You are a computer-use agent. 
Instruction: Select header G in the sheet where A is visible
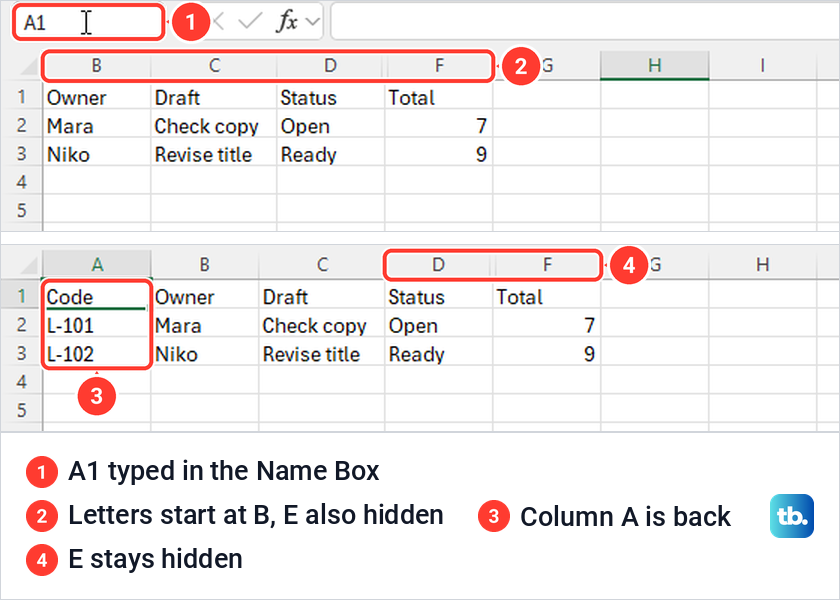point(655,265)
